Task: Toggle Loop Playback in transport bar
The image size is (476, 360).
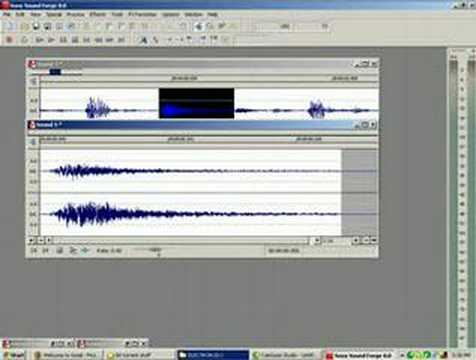Action: [24, 40]
